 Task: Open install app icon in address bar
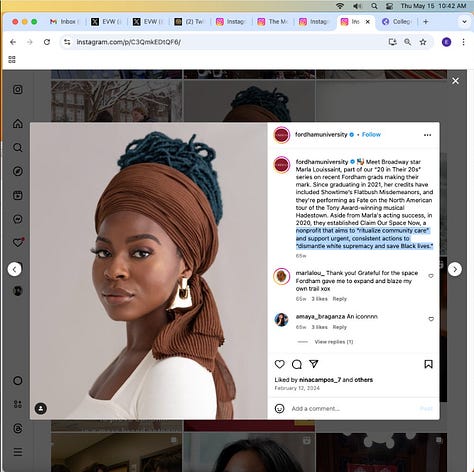tap(392, 42)
